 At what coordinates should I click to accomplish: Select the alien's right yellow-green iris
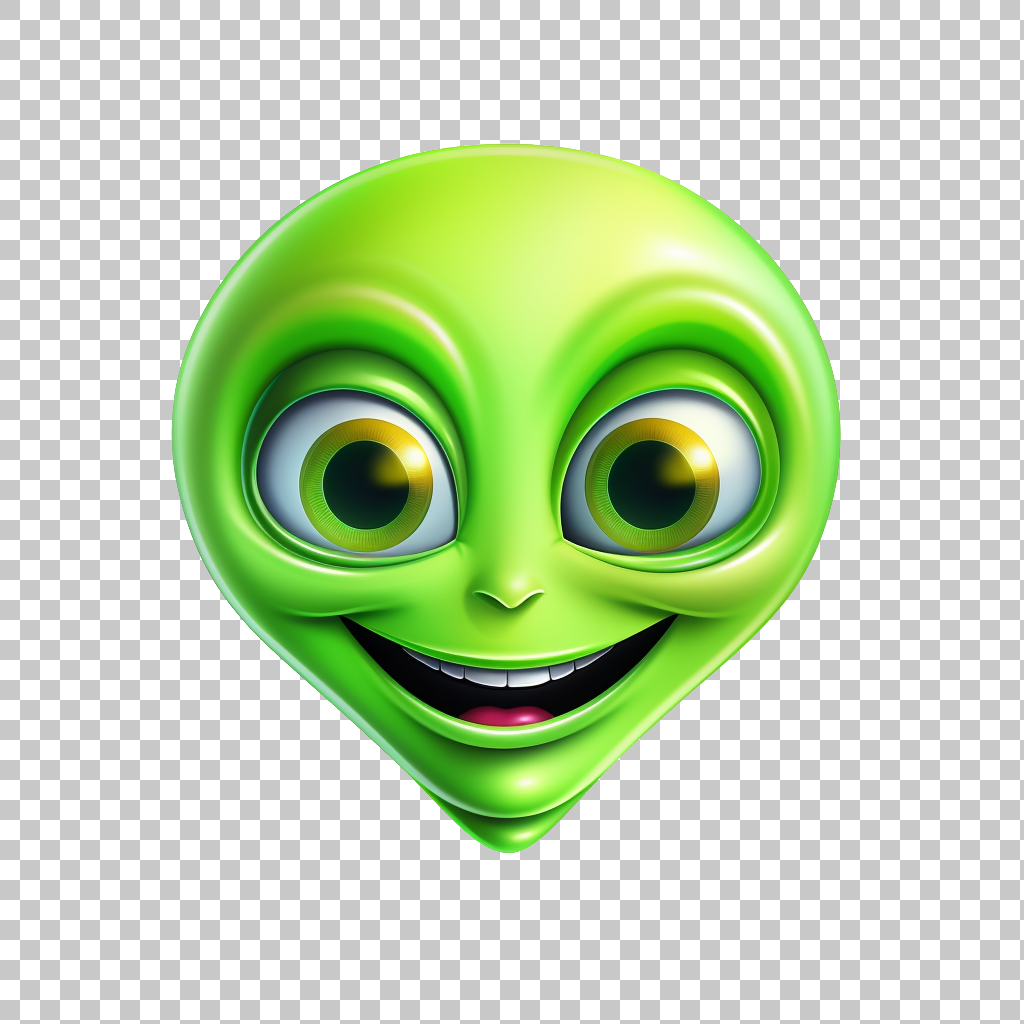point(655,485)
